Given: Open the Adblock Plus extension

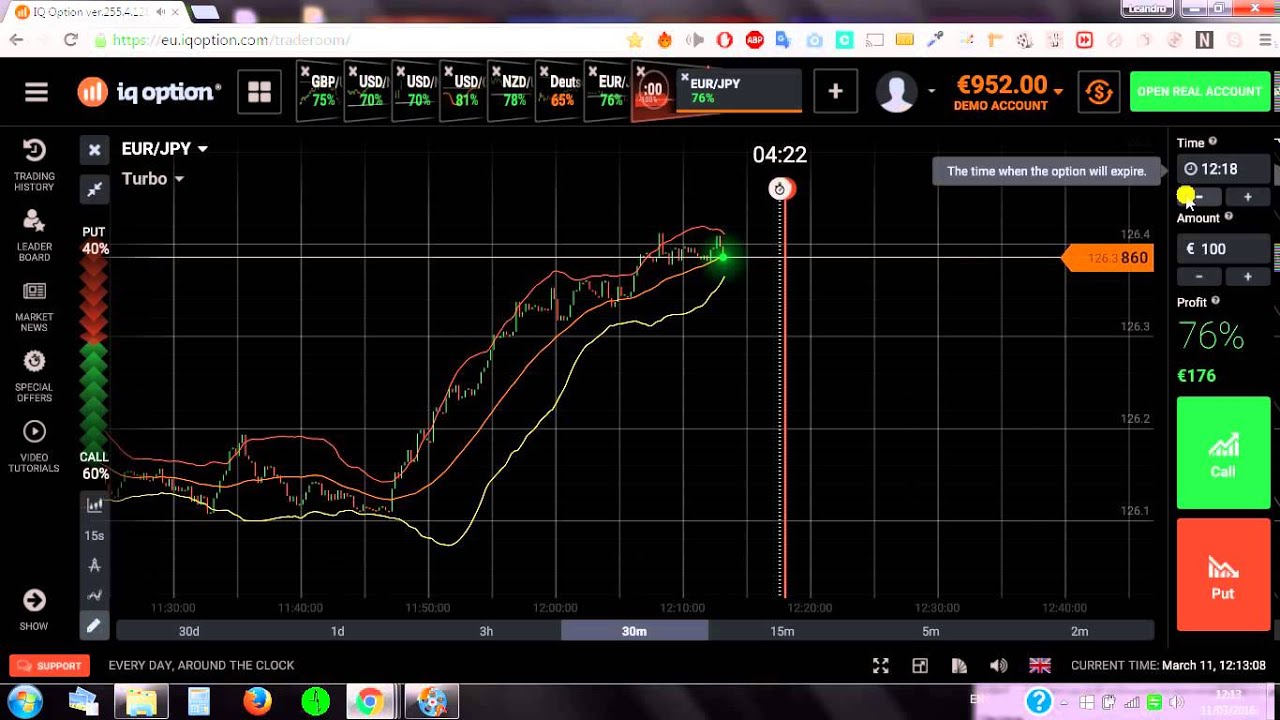Looking at the screenshot, I should (x=754, y=40).
